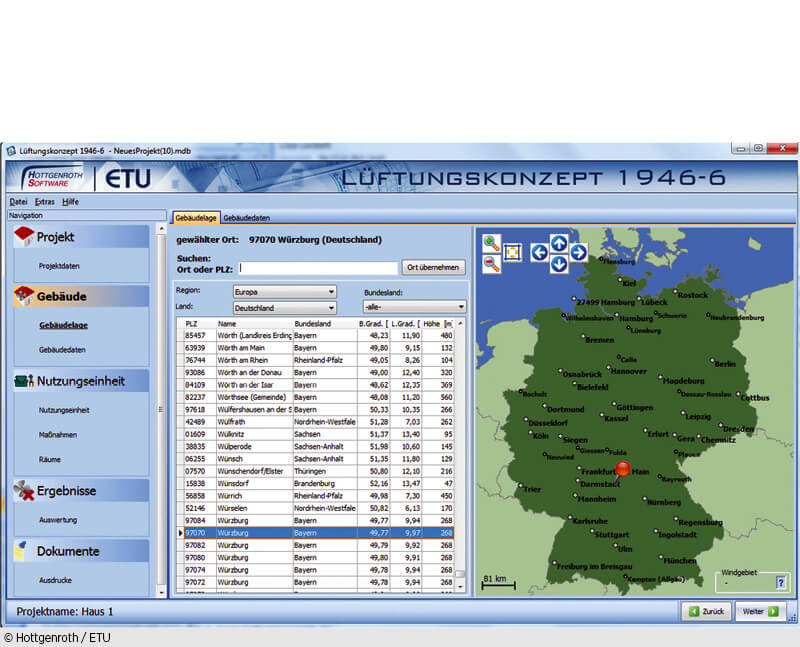Open Gebäudelage in navigation

click(63, 325)
